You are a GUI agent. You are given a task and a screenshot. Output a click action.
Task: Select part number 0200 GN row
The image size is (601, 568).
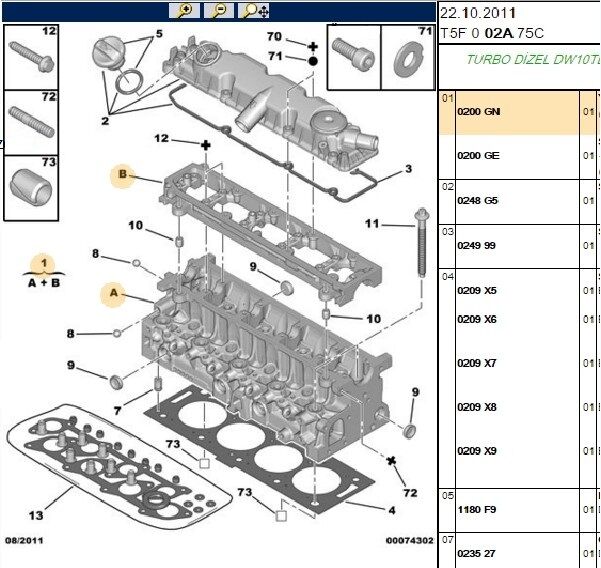point(478,111)
